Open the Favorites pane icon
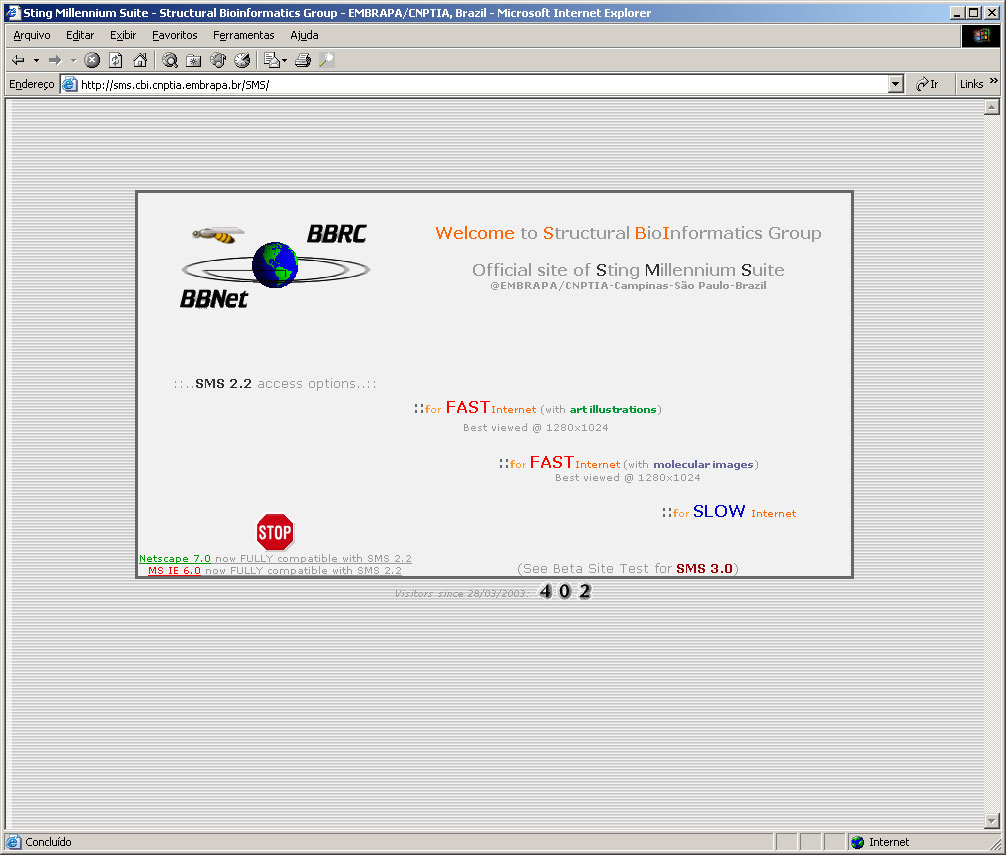Image resolution: width=1006 pixels, height=855 pixels. [x=194, y=60]
